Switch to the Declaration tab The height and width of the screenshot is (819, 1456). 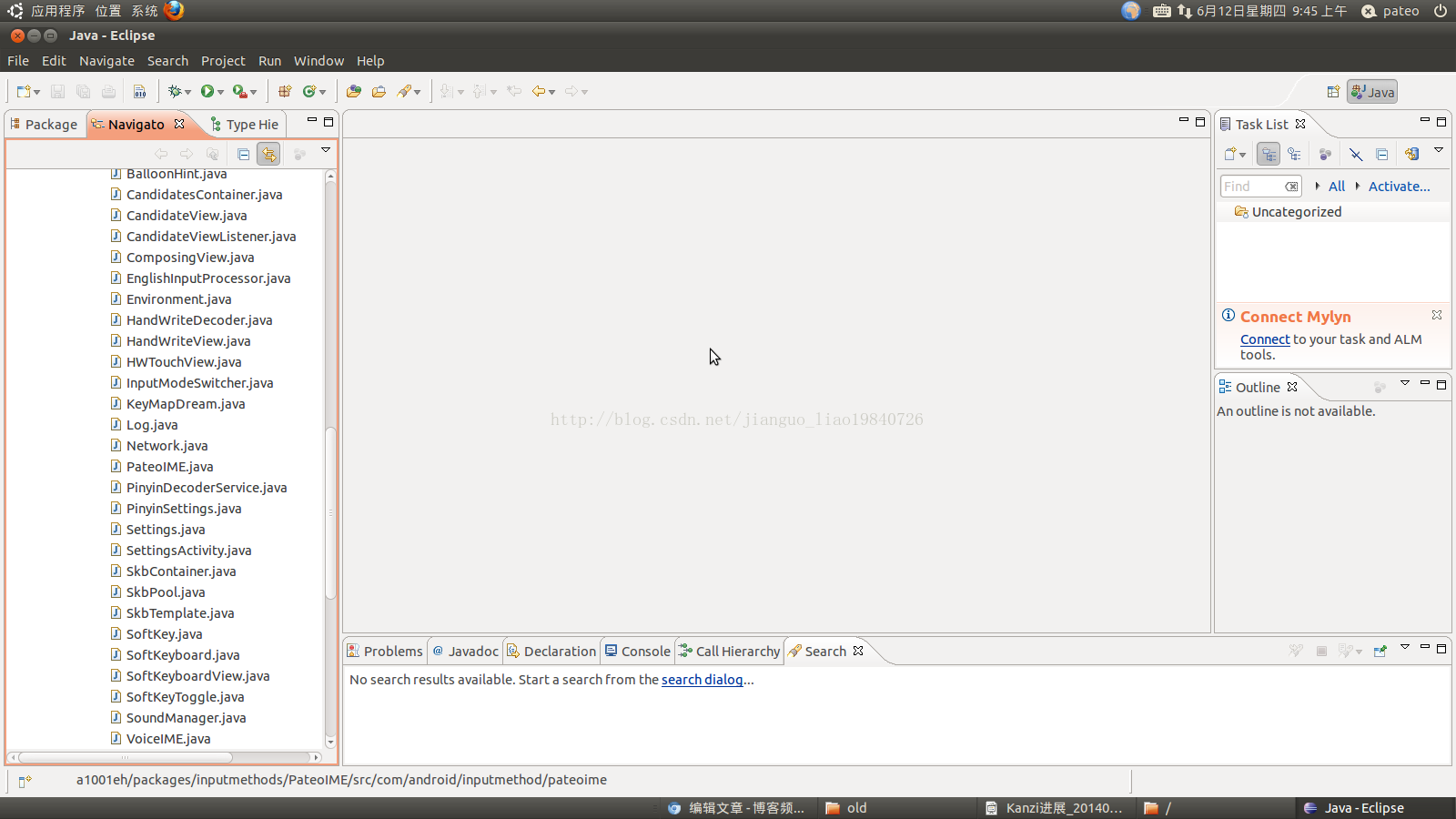551,652
